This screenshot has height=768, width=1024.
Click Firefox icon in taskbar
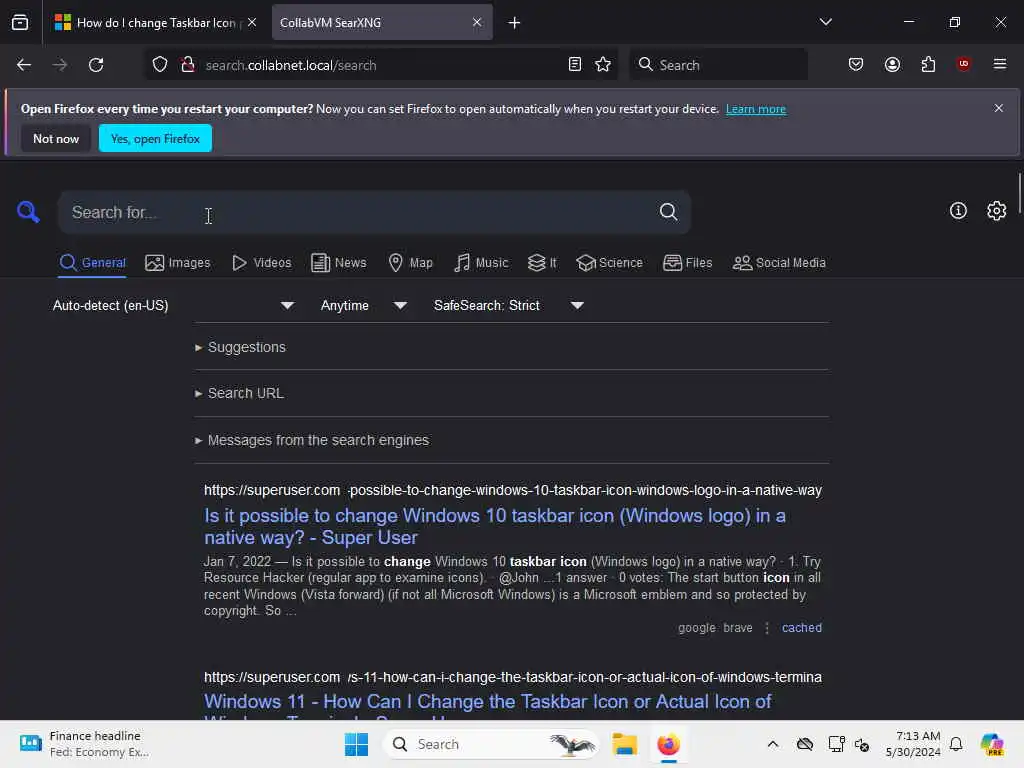668,744
